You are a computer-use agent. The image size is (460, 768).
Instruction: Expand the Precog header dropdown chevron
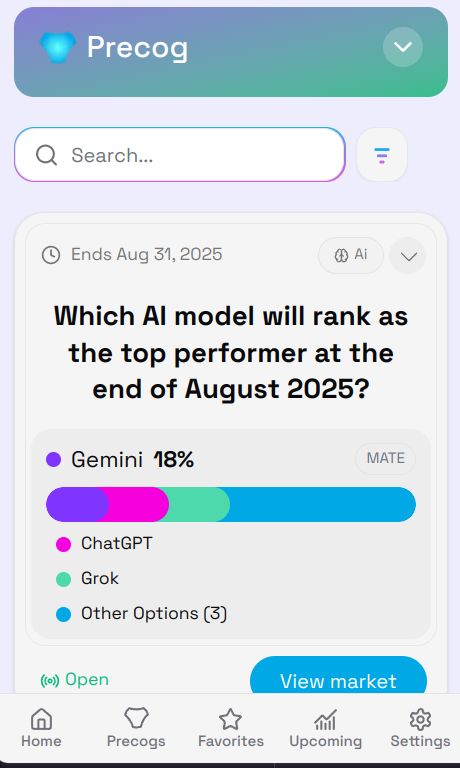403,47
